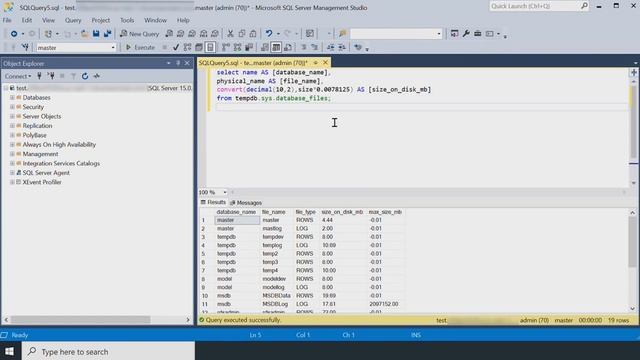Click Database Engine Query icon next to New Query

[x=169, y=34]
